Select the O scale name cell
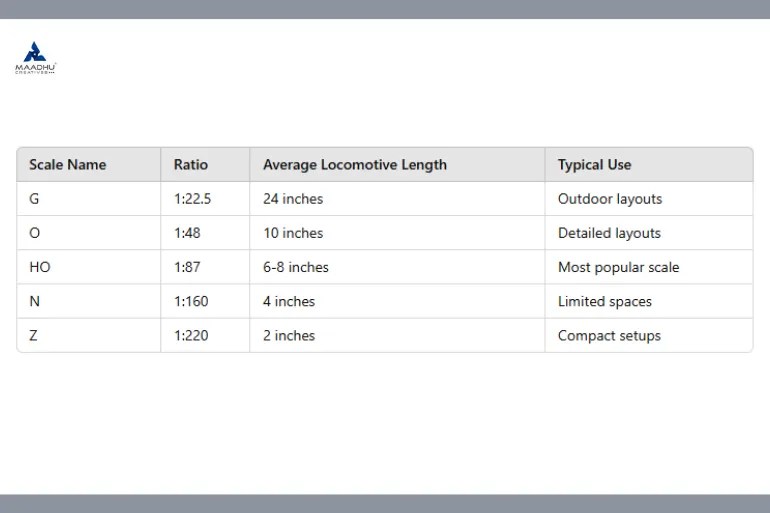The image size is (770, 513). 89,233
